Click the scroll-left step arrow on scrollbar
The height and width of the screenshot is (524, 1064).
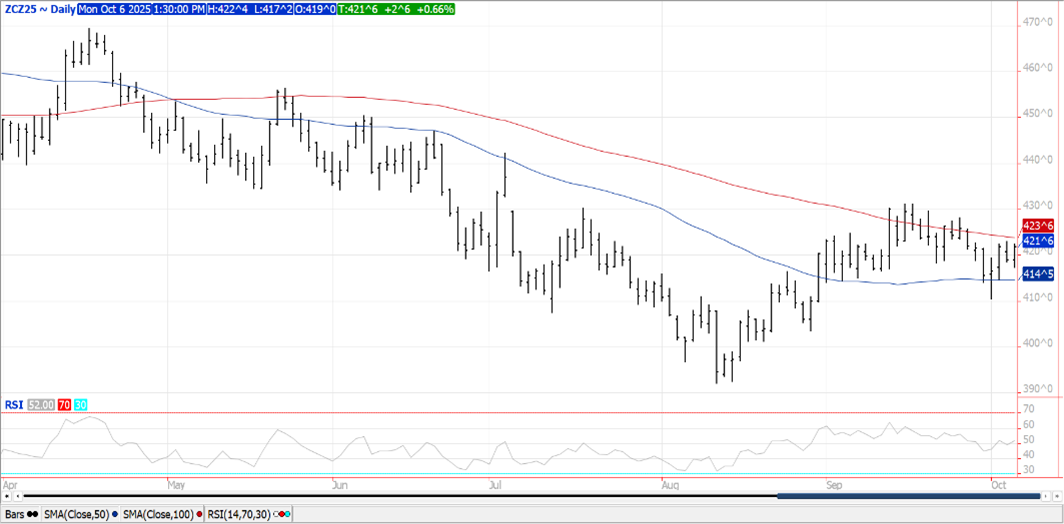click(x=17, y=495)
